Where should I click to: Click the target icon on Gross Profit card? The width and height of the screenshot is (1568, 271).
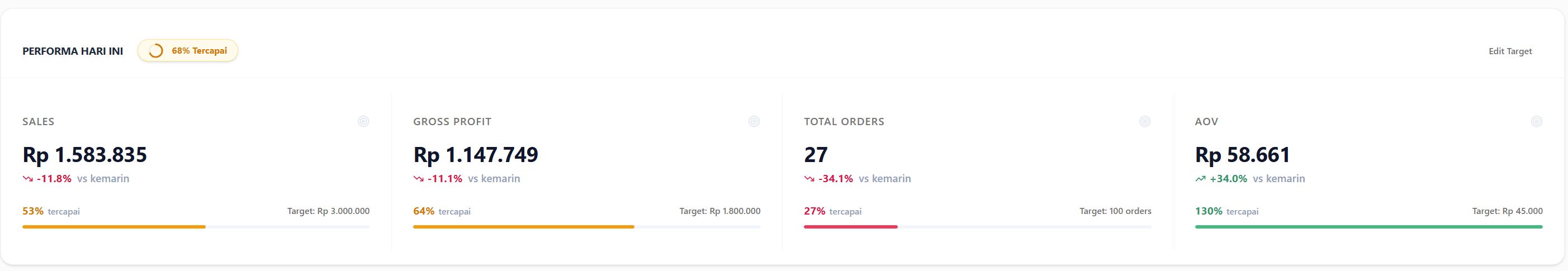[x=754, y=121]
